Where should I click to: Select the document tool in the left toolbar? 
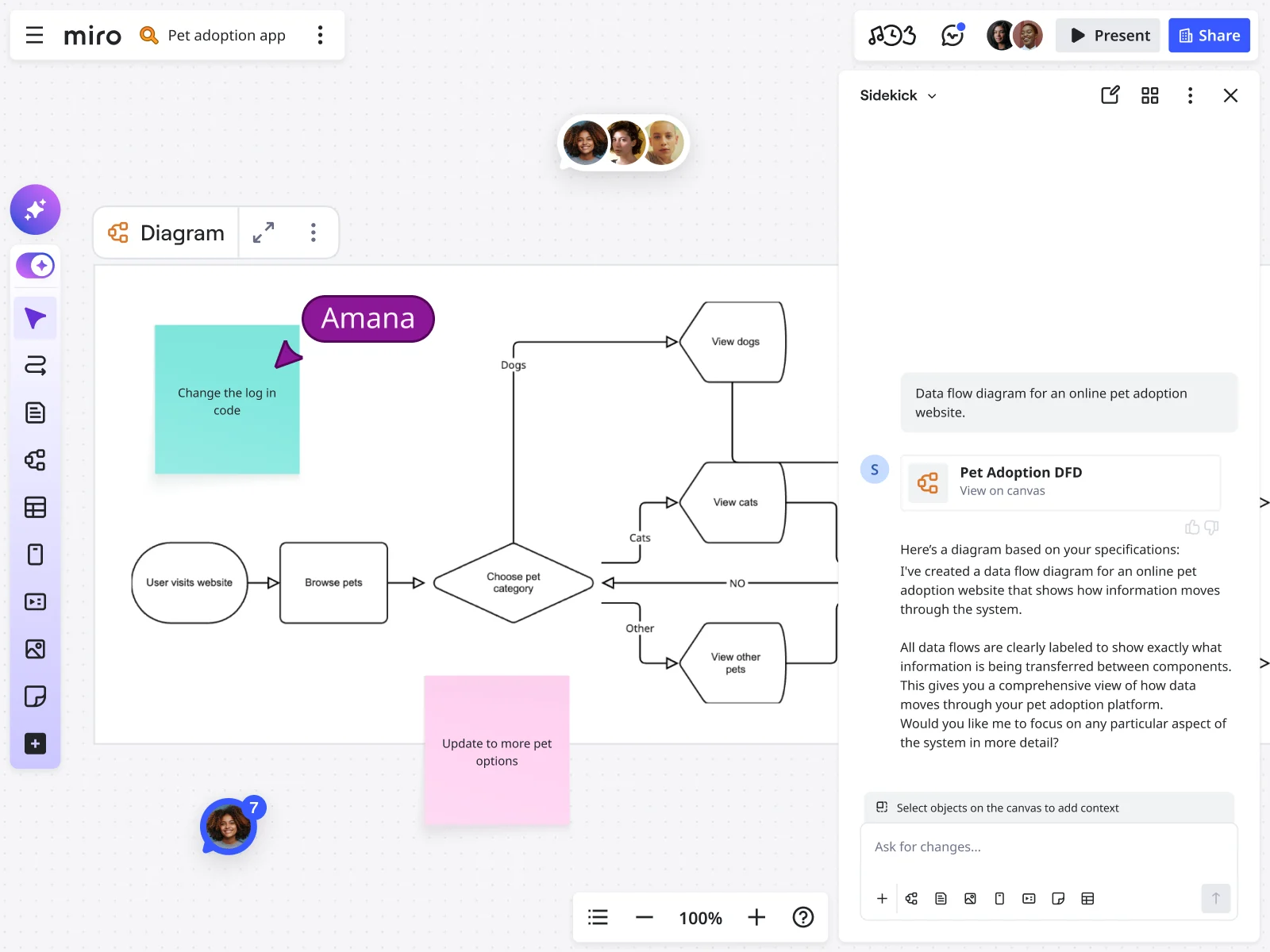[x=35, y=413]
